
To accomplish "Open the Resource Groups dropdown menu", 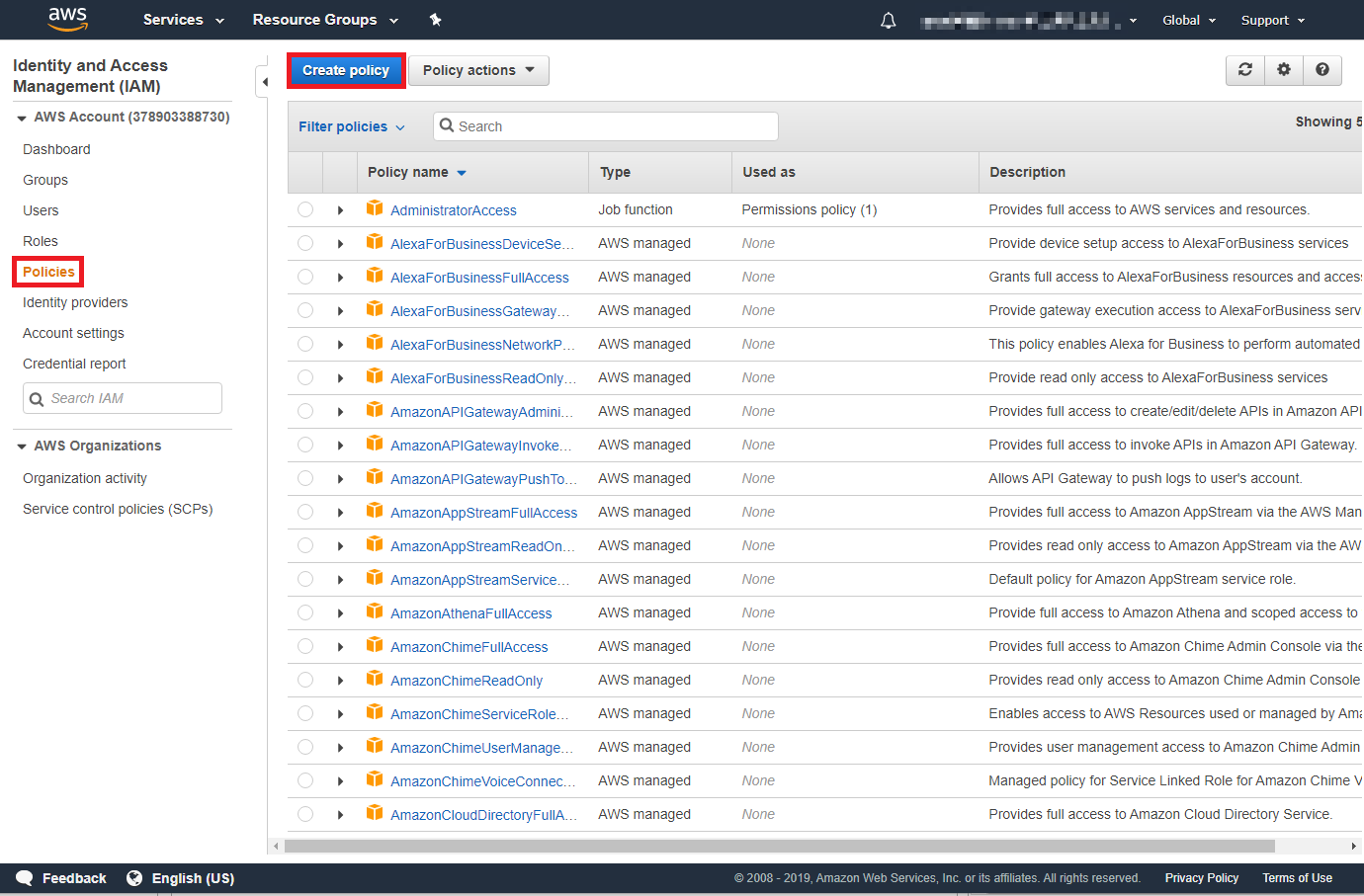I will [x=325, y=20].
